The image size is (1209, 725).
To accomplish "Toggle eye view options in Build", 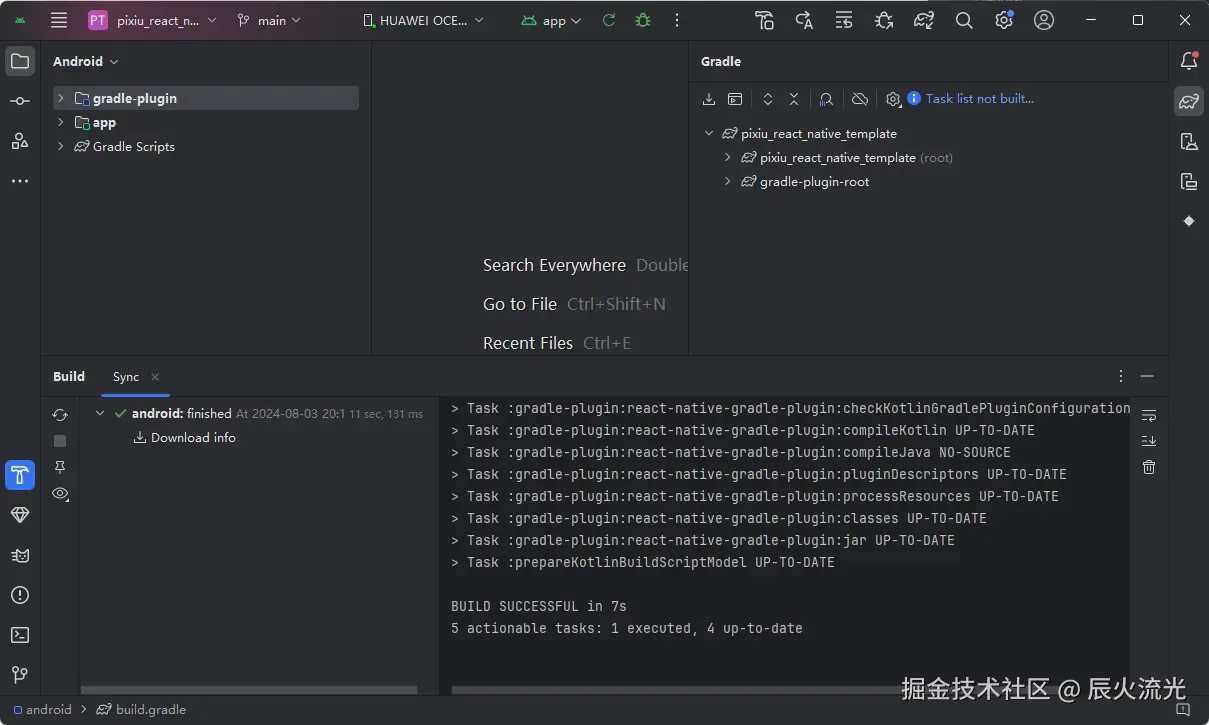I will point(60,493).
